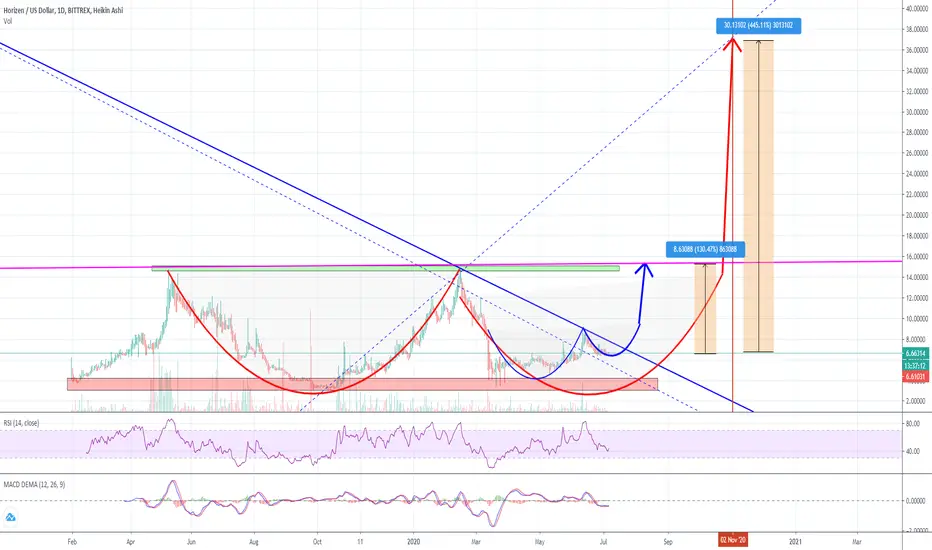Click the 40.00 RSI scale label
The image size is (932, 550).
pos(912,451)
